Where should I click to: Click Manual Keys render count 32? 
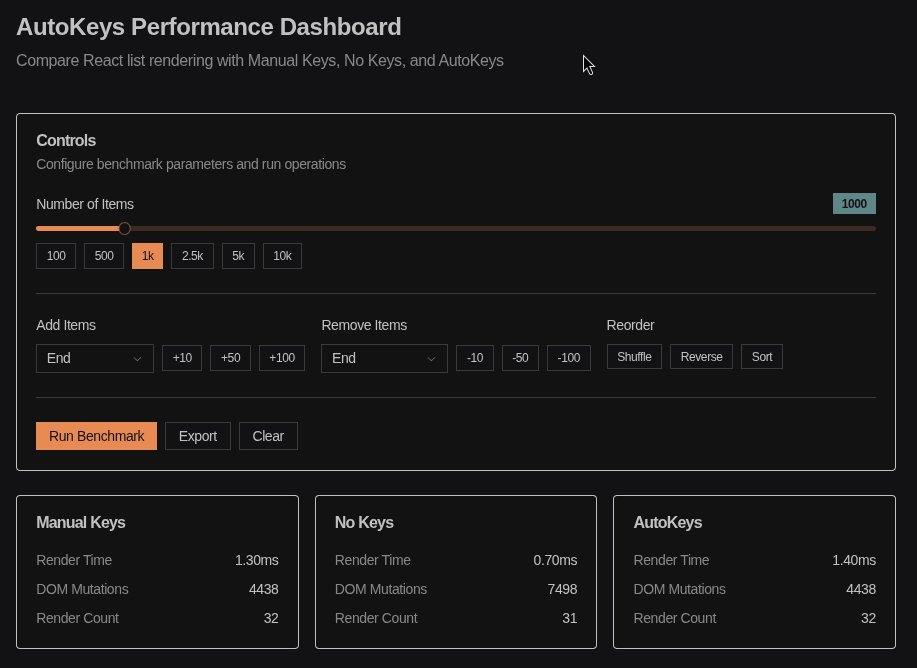(x=271, y=618)
